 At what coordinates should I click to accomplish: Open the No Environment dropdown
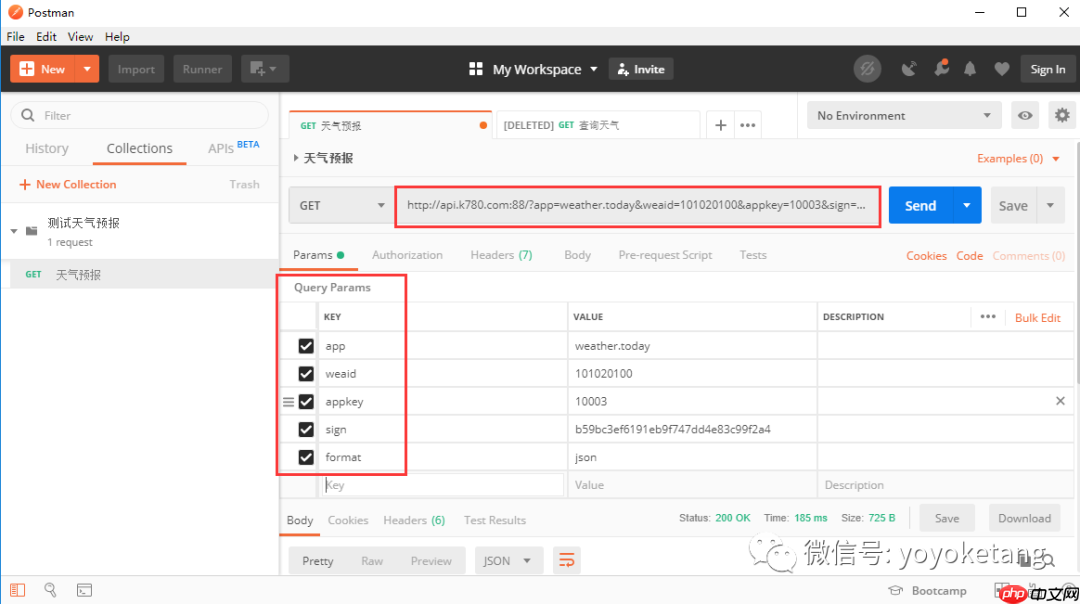coord(903,116)
